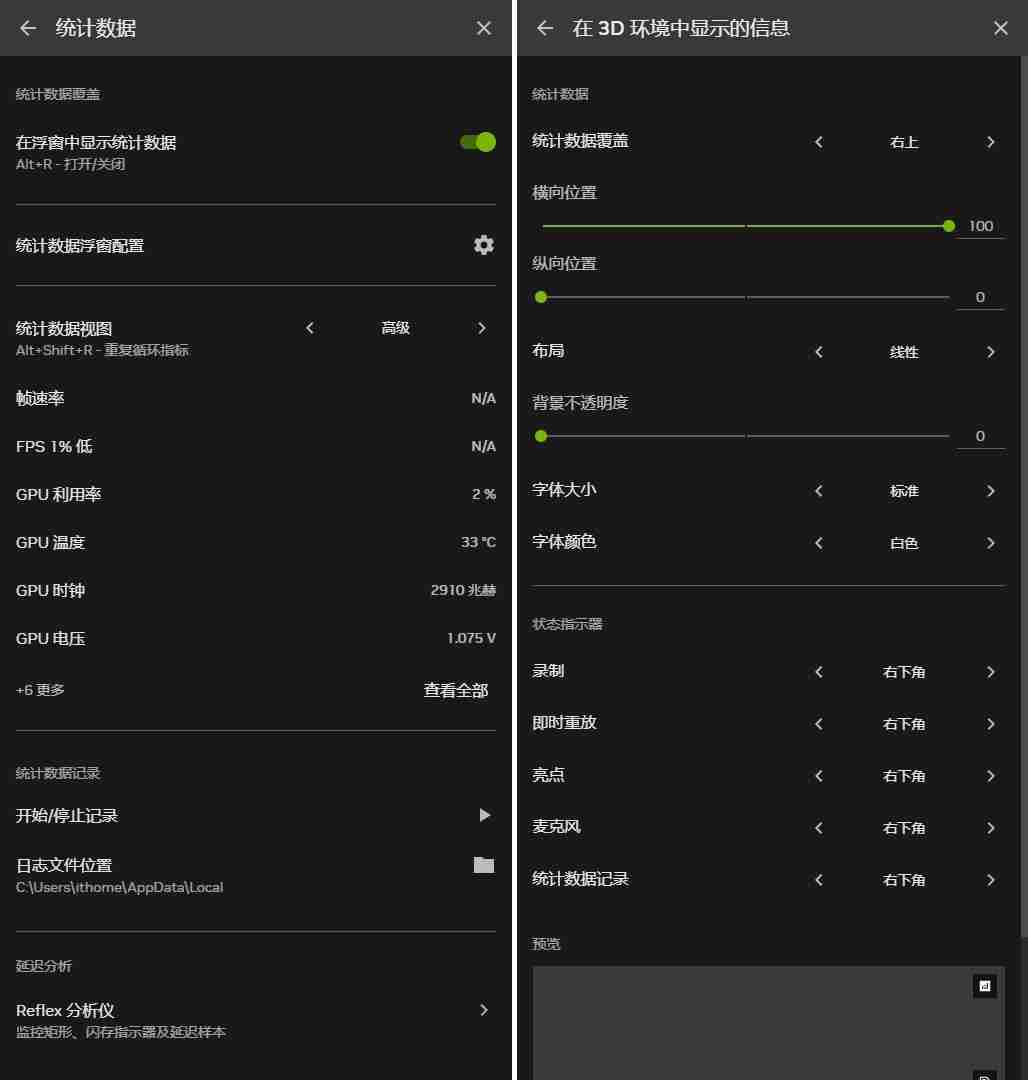Switch 布局 from 线性 to next option
The image size is (1028, 1080).
pyautogui.click(x=991, y=351)
